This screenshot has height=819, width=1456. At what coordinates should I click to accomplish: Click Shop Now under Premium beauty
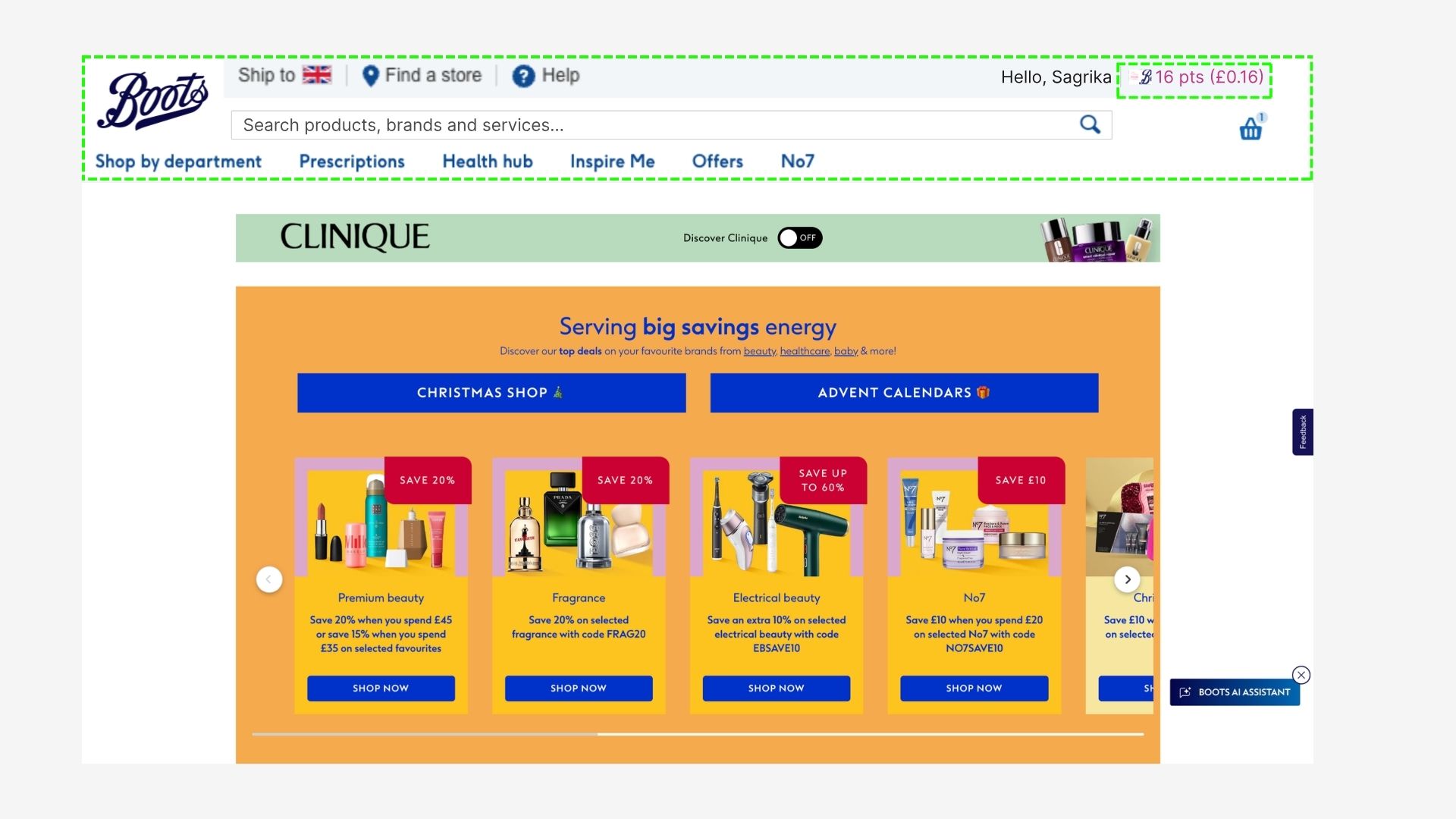coord(381,689)
